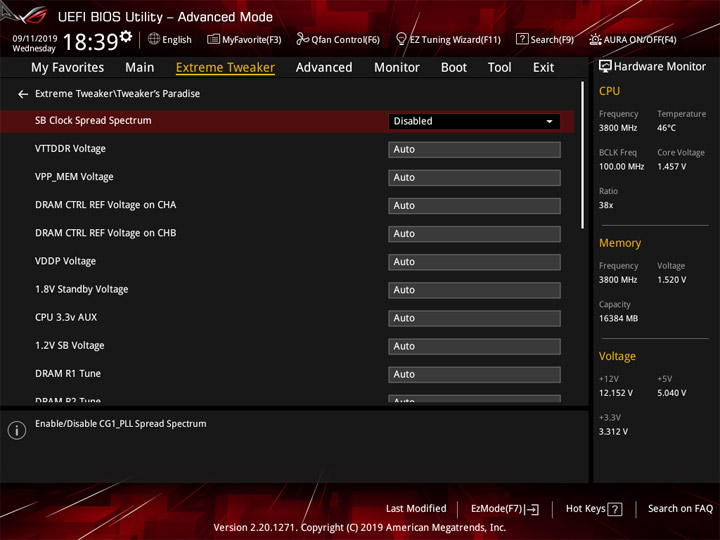This screenshot has width=720, height=540.
Task: Click the 1.2V SB Voltage Auto field
Action: click(x=474, y=346)
